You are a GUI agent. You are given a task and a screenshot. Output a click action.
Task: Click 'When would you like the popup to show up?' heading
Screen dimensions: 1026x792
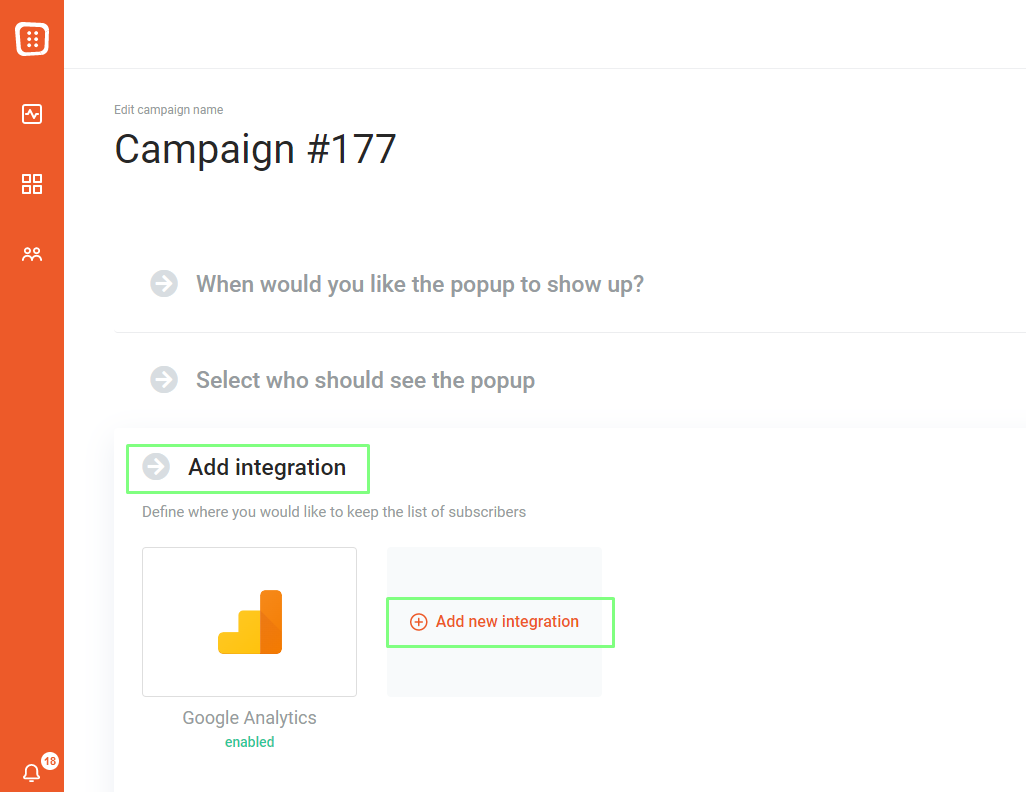pyautogui.click(x=420, y=284)
